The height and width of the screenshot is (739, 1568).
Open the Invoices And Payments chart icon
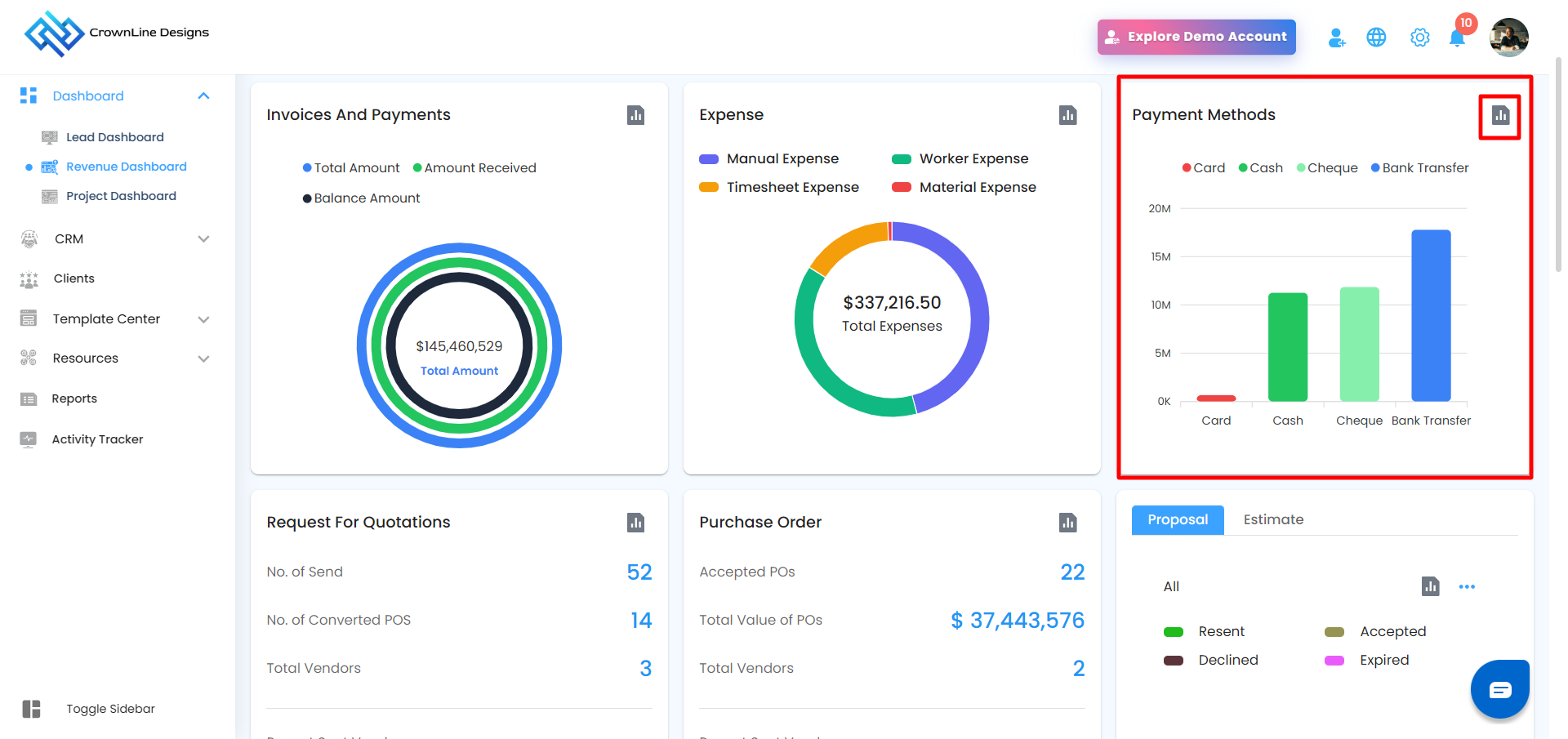635,116
